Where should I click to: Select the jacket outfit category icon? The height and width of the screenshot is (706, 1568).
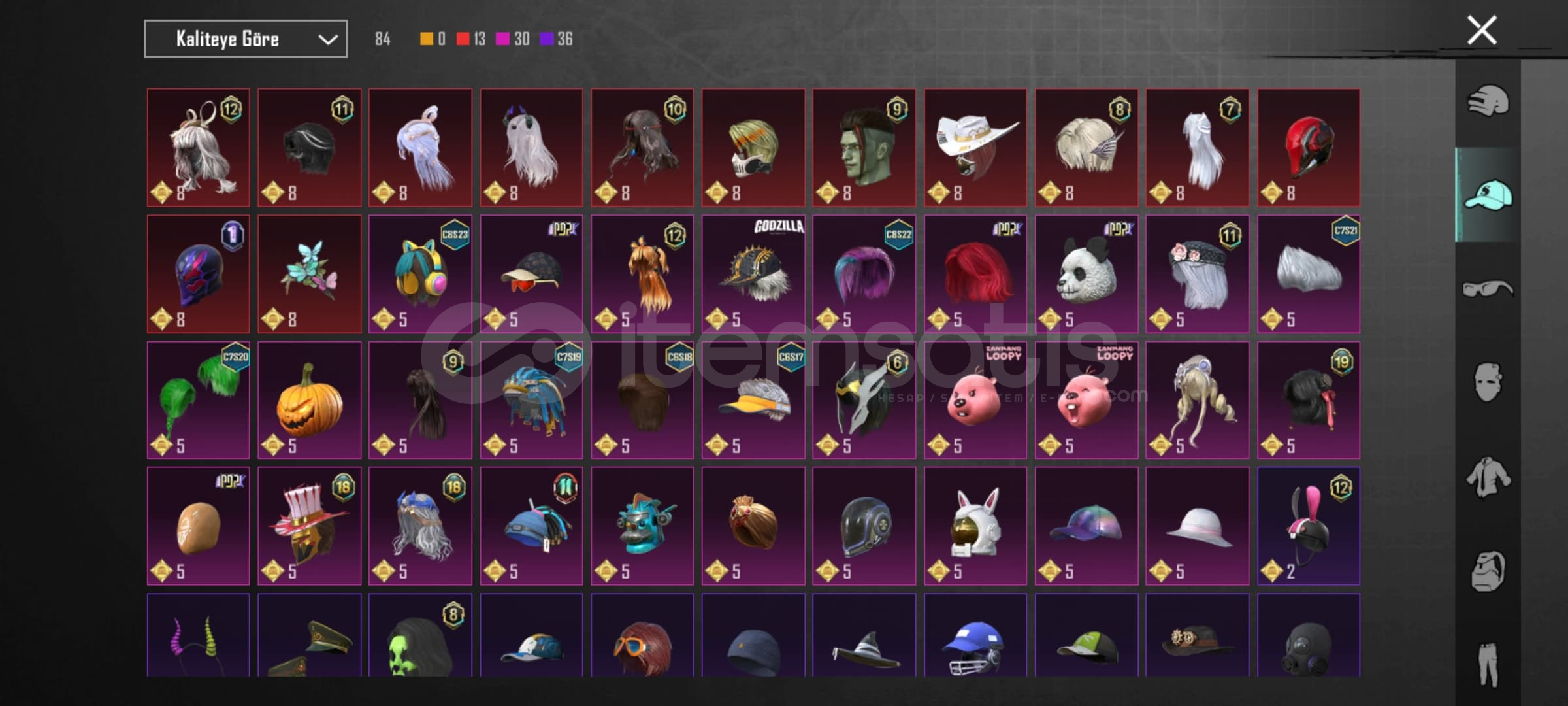click(1488, 477)
